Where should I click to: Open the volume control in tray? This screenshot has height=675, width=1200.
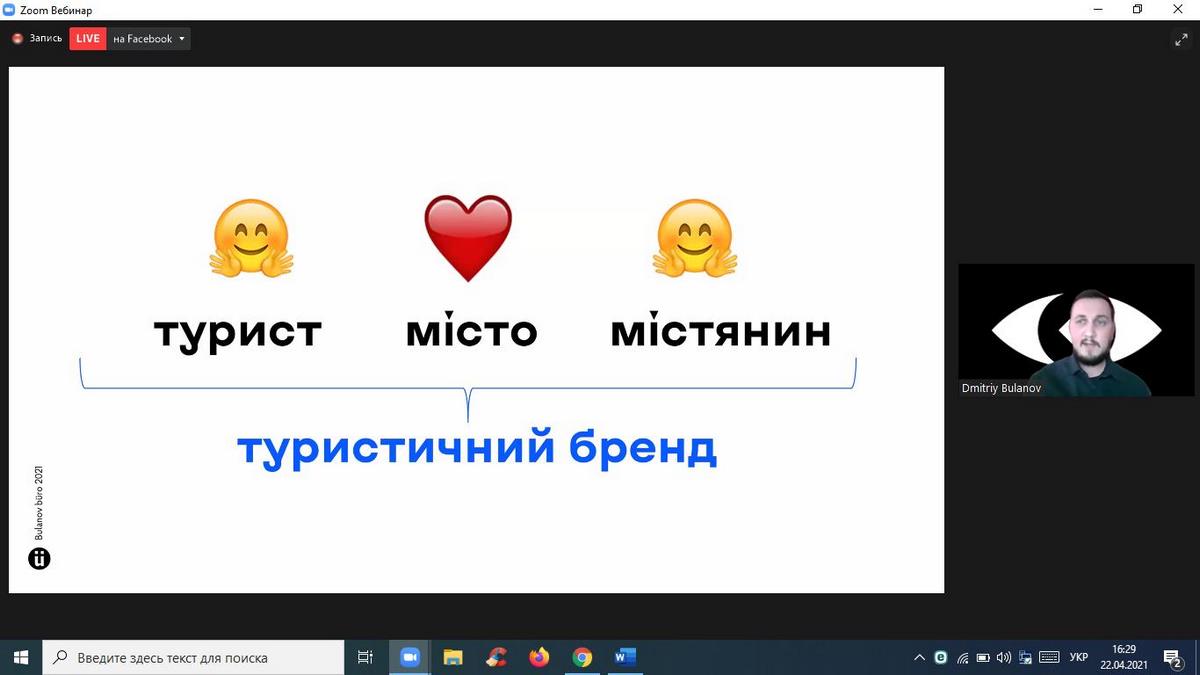pos(1004,657)
